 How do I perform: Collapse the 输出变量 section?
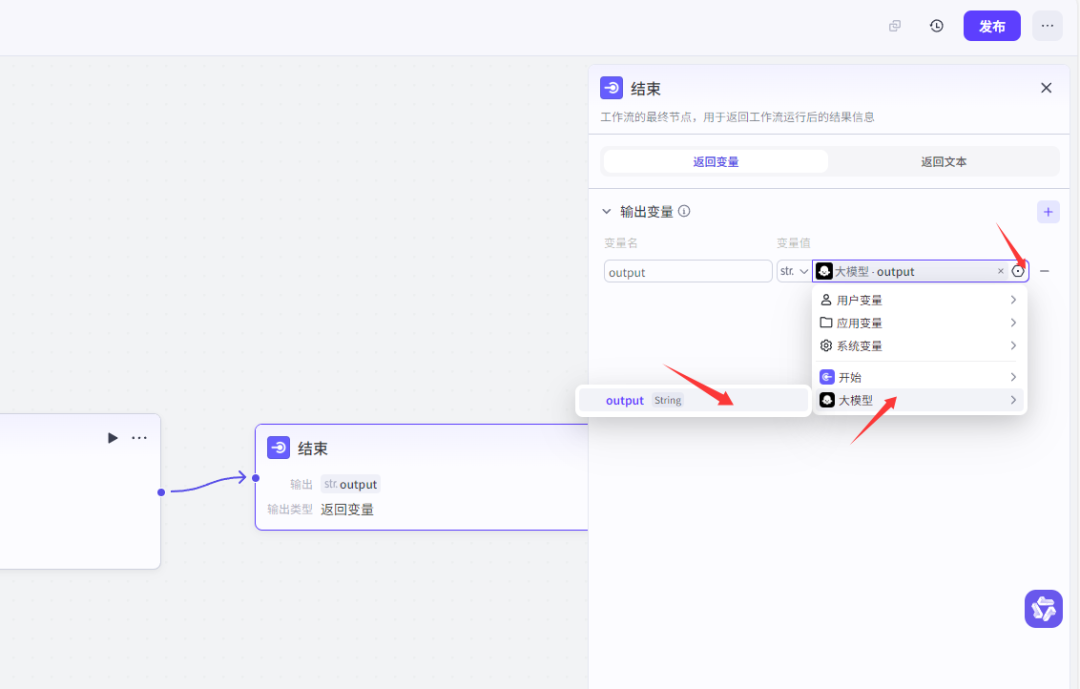tap(606, 211)
